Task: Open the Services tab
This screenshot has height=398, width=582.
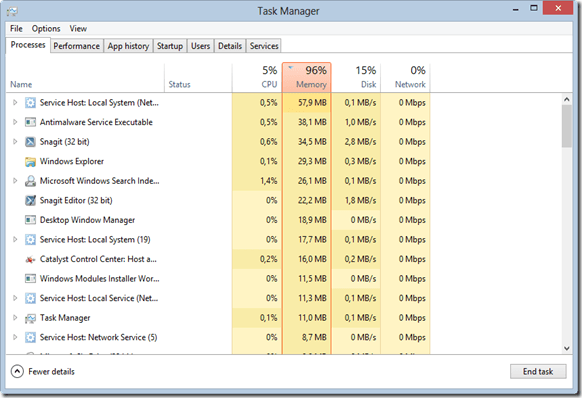Action: [264, 46]
